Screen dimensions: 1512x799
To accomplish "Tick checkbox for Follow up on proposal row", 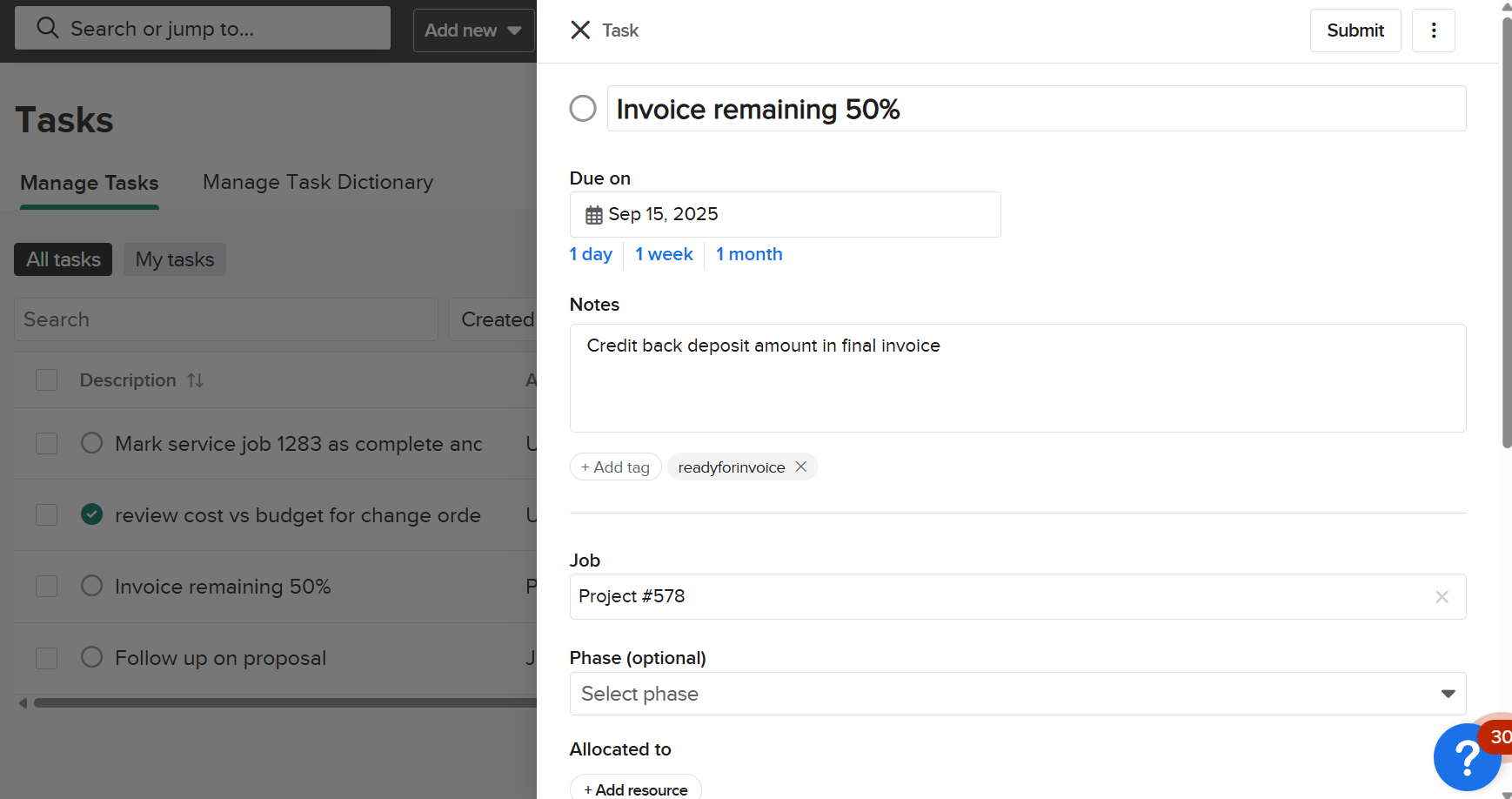I will (x=47, y=658).
